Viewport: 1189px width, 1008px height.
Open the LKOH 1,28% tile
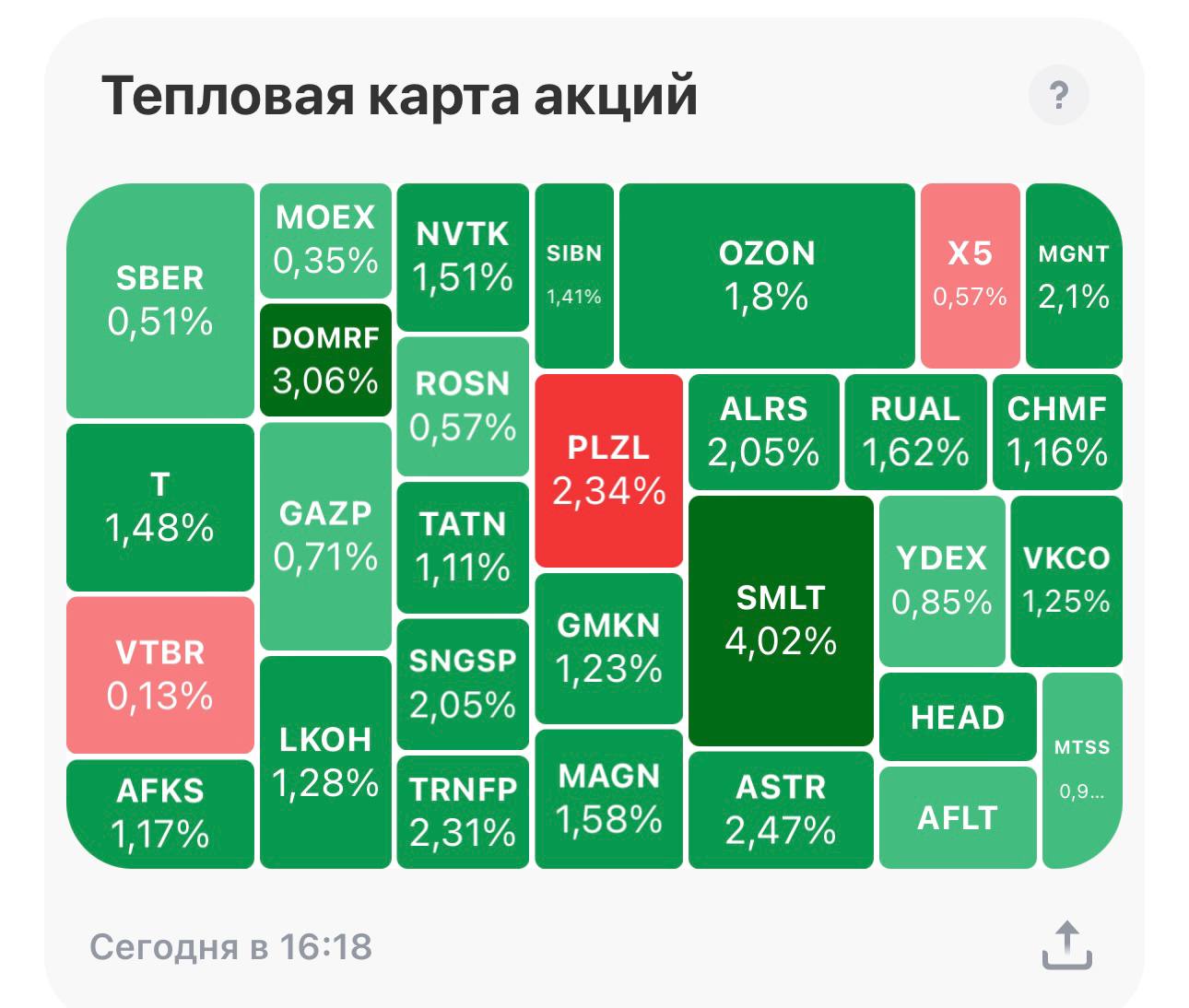pos(325,762)
